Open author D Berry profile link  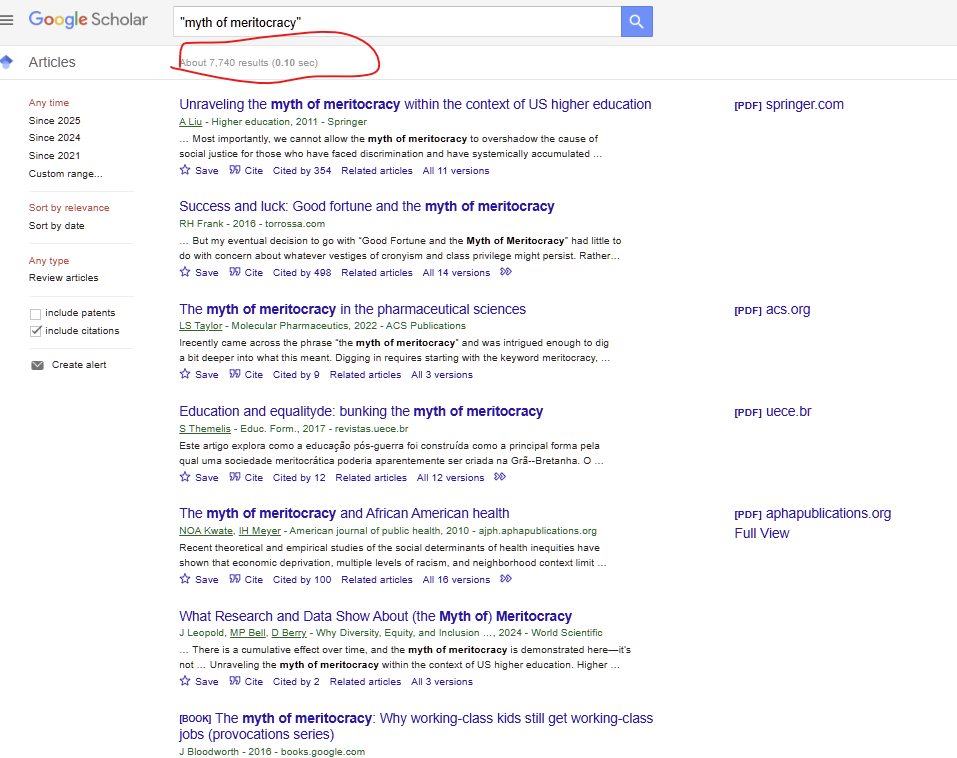pyautogui.click(x=289, y=633)
